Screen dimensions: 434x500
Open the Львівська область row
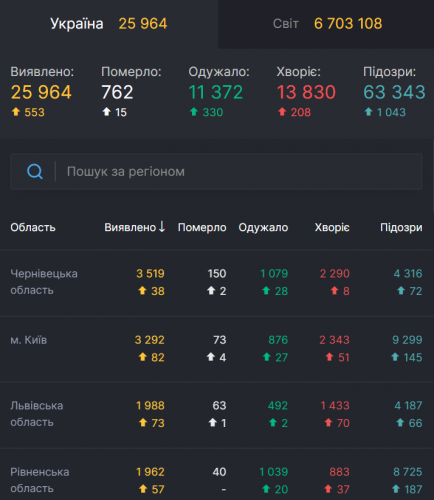[217, 415]
